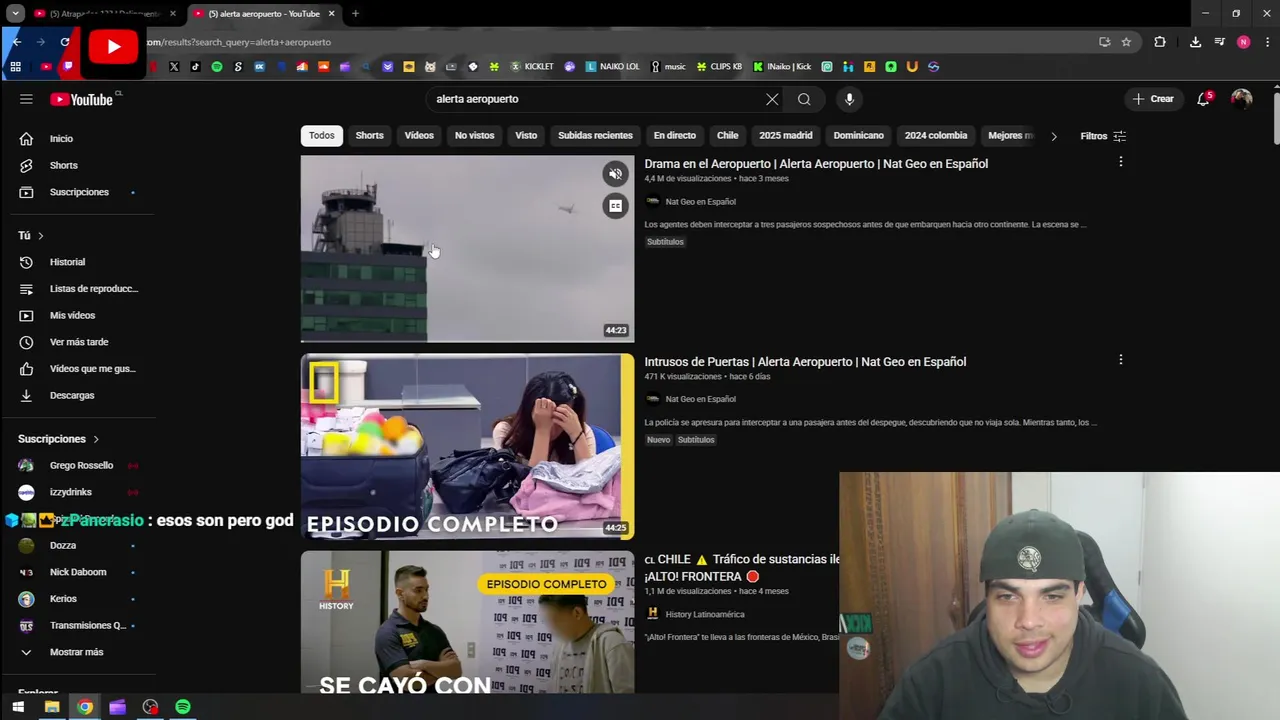Visit the History Latinoamérica channel

(705, 614)
